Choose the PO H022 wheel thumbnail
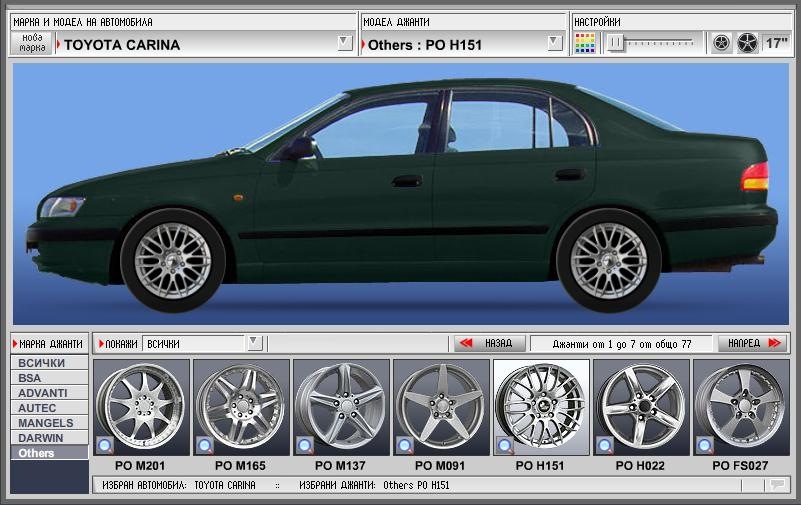 (641, 407)
